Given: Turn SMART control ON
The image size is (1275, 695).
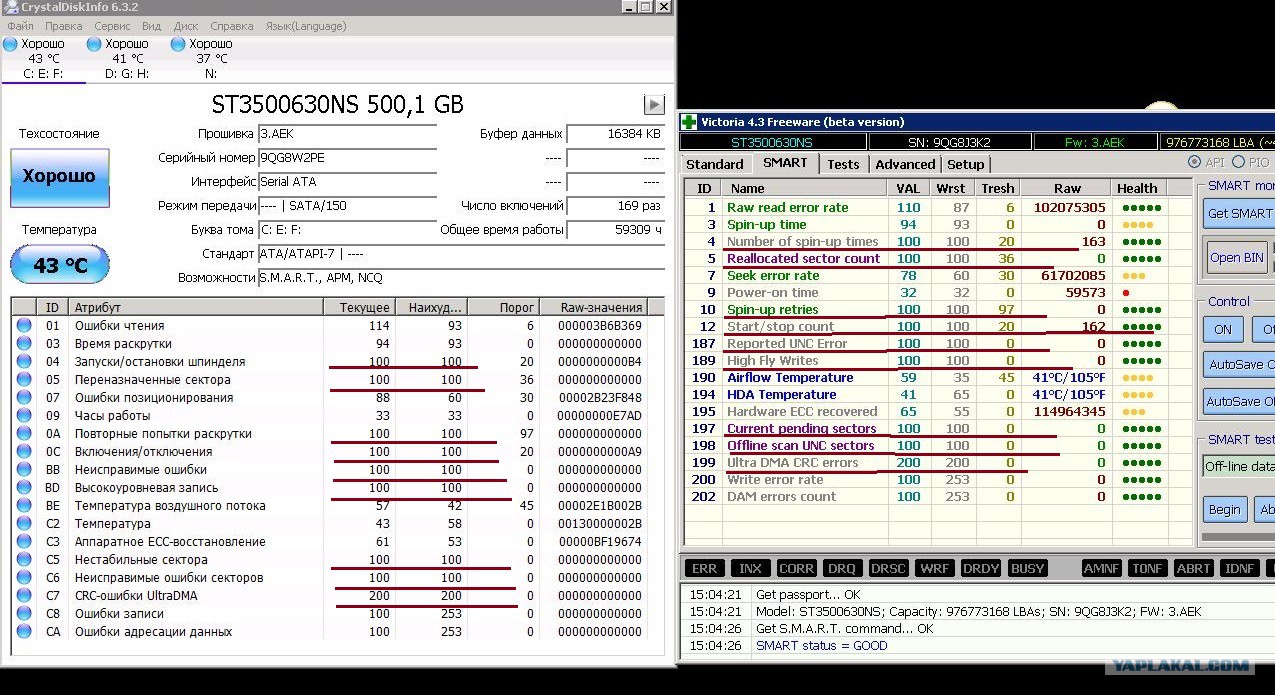Looking at the screenshot, I should 1223,330.
